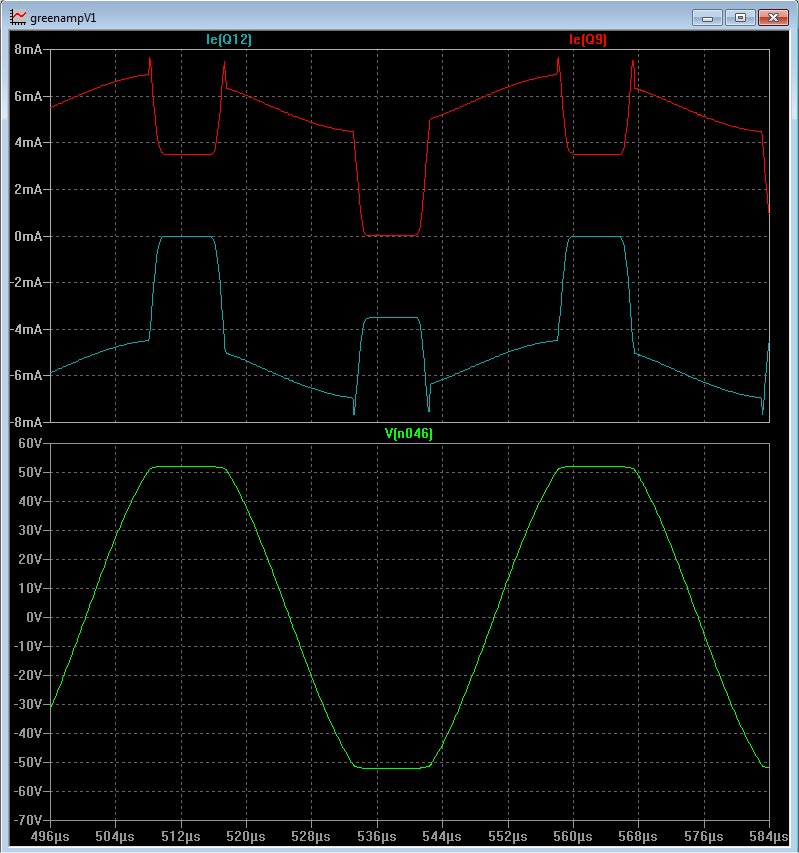Click the 50V axis label
The width and height of the screenshot is (799, 853).
(x=30, y=472)
